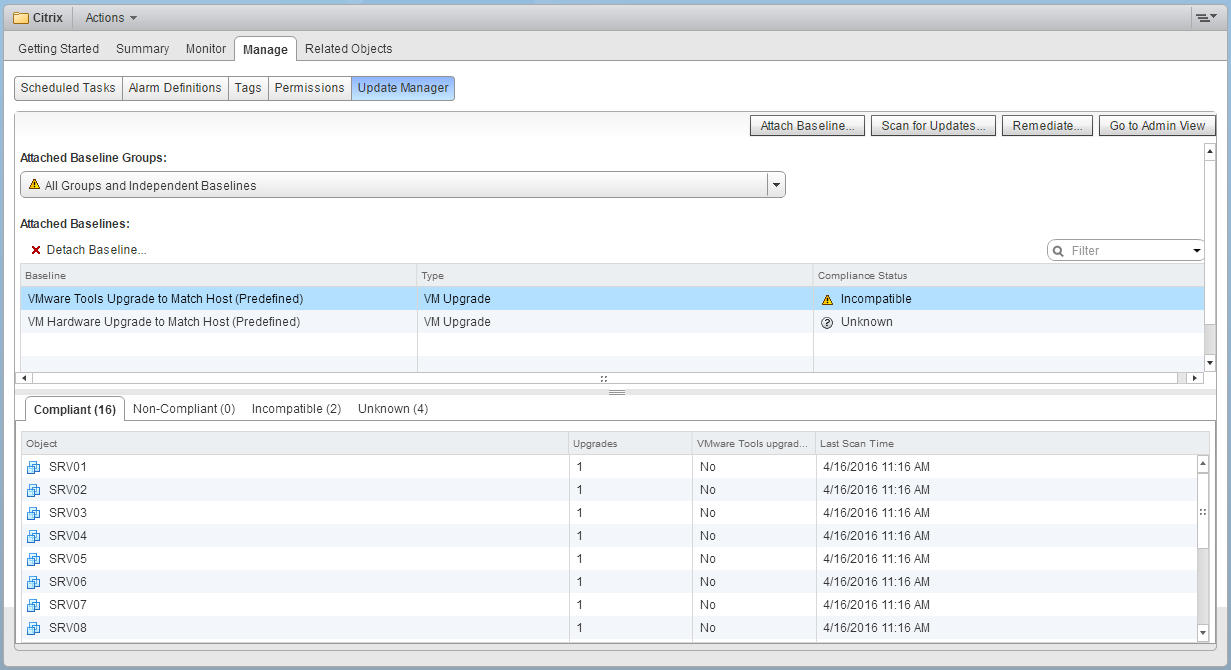Click the VM icon next to SRV01
Image resolution: width=1231 pixels, height=670 pixels.
[33, 467]
